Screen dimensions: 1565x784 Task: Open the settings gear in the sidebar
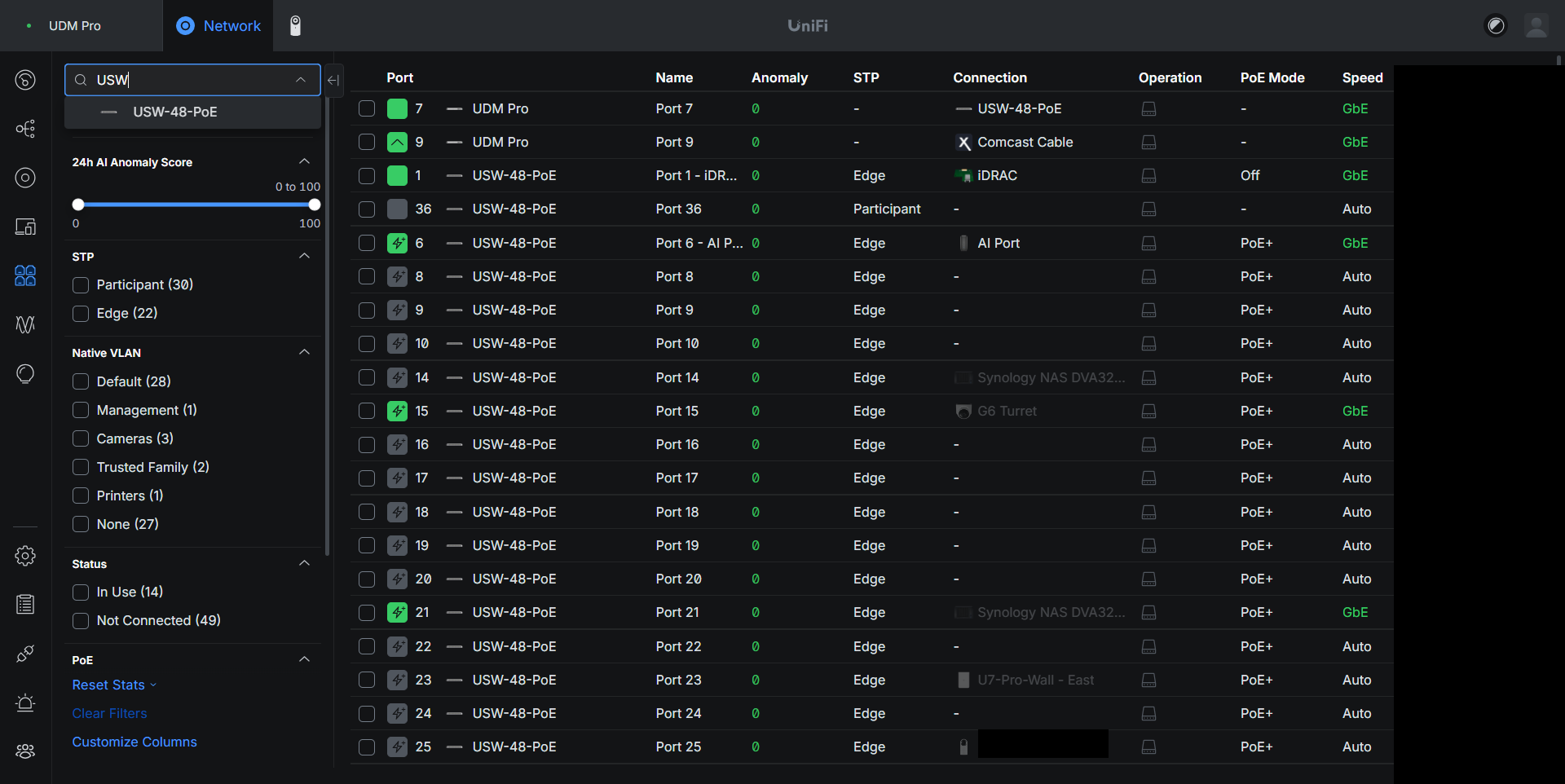coord(25,556)
